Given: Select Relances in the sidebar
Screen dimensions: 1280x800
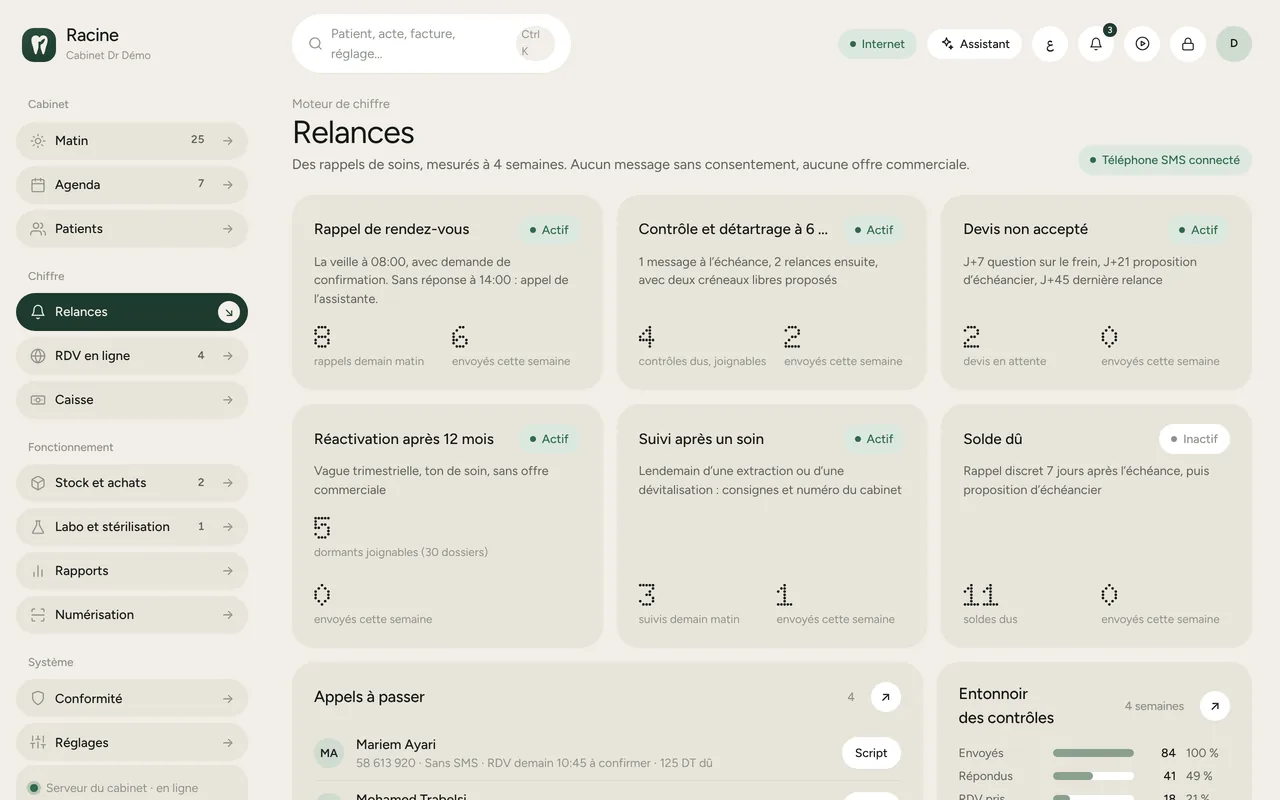Looking at the screenshot, I should 132,312.
